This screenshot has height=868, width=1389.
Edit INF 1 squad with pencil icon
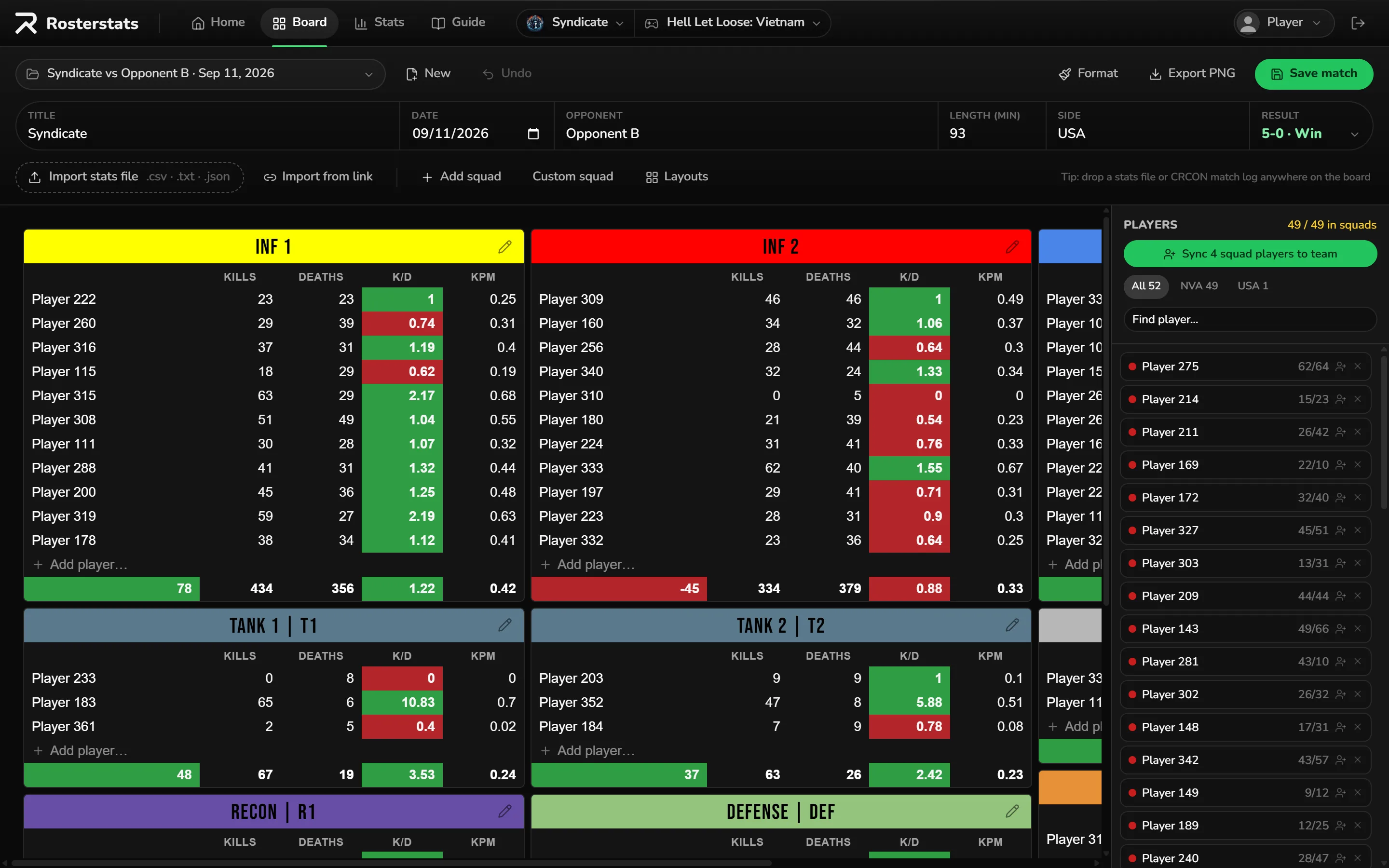[504, 247]
